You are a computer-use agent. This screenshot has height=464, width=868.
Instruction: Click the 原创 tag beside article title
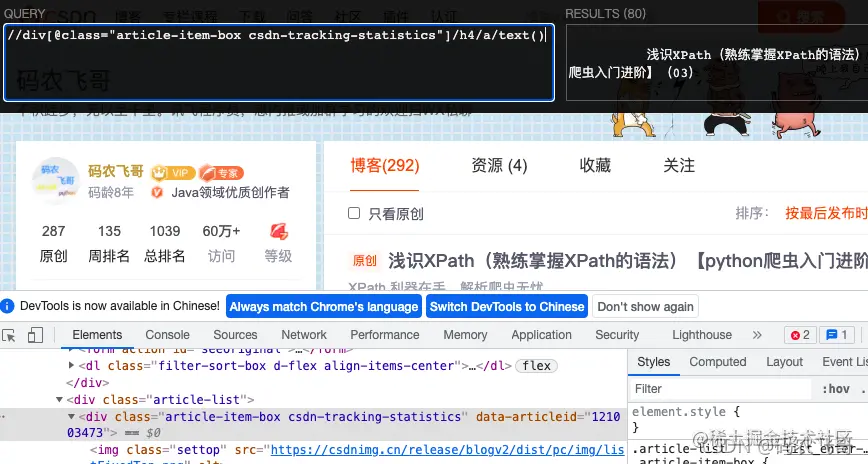[364, 260]
